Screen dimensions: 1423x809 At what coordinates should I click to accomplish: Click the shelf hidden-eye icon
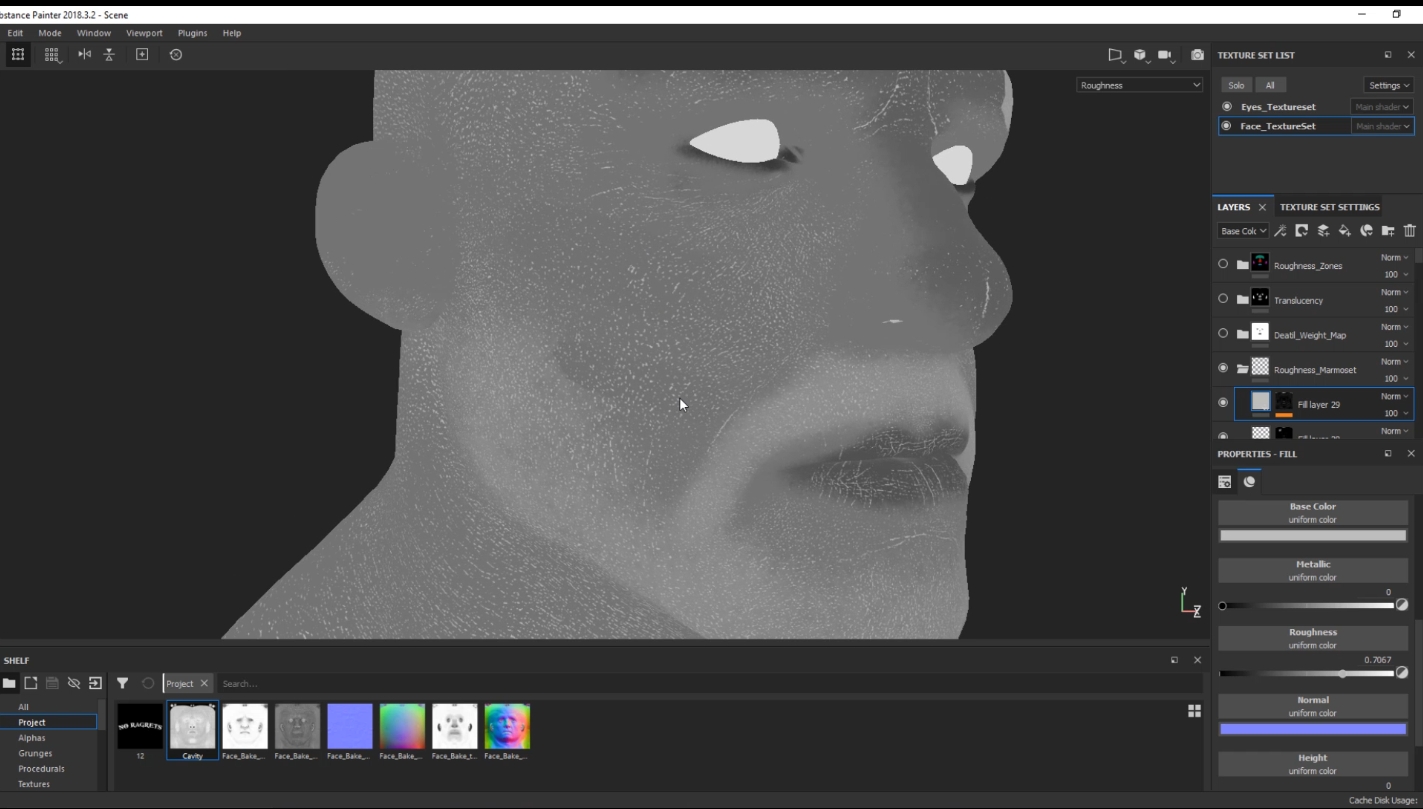(74, 683)
